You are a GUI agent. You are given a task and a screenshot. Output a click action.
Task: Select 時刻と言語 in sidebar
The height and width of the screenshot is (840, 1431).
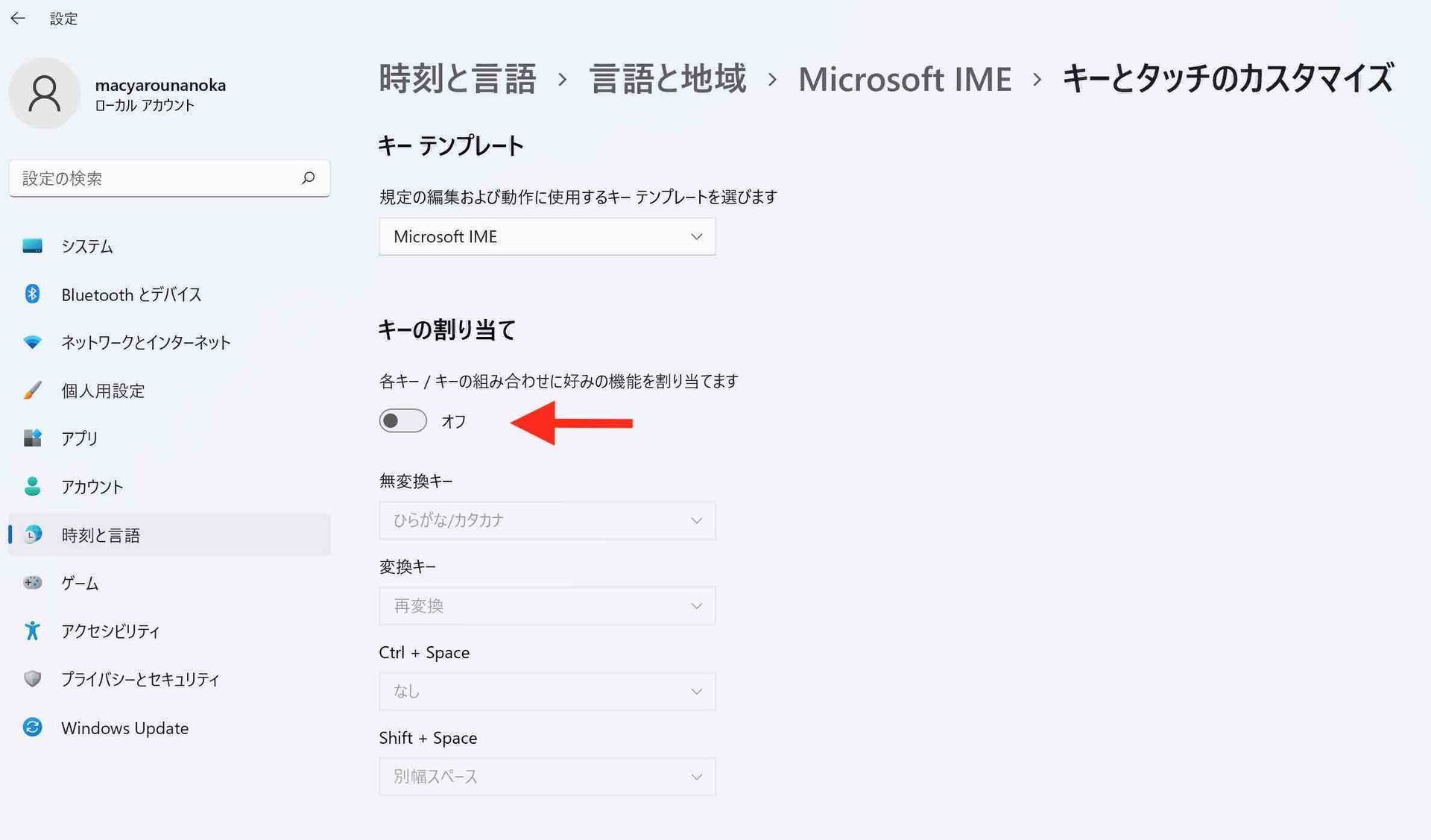click(169, 534)
